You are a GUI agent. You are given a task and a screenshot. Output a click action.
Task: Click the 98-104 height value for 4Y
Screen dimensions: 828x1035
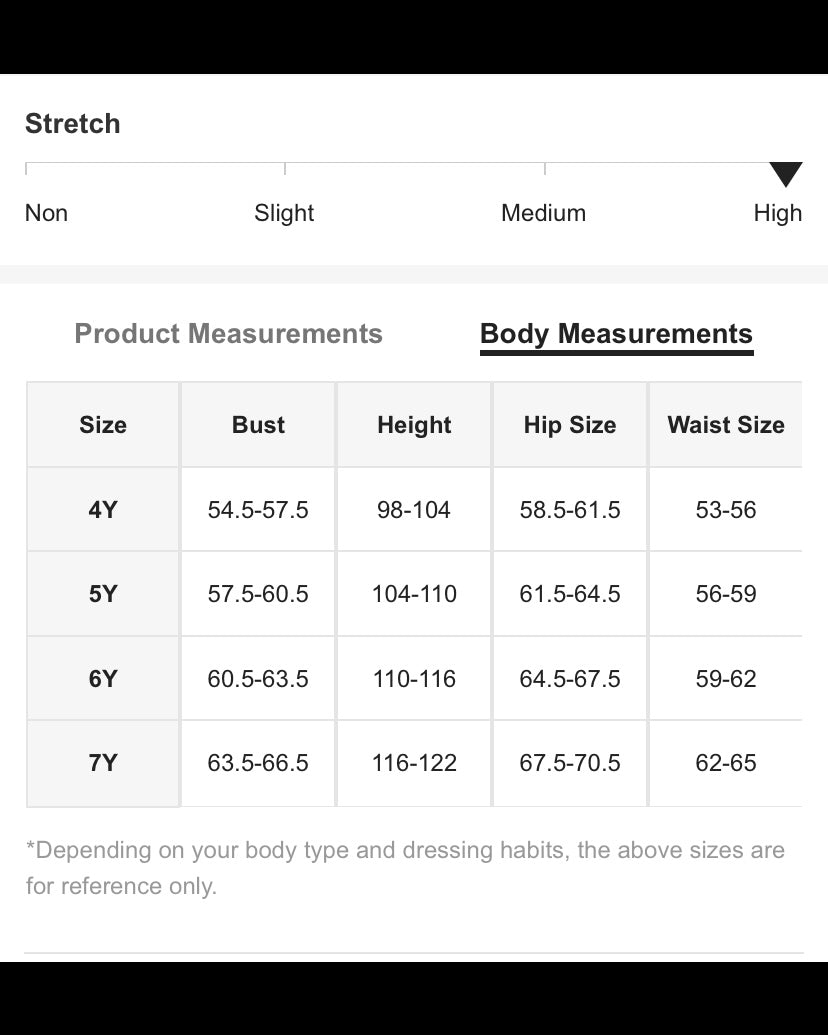coord(413,509)
